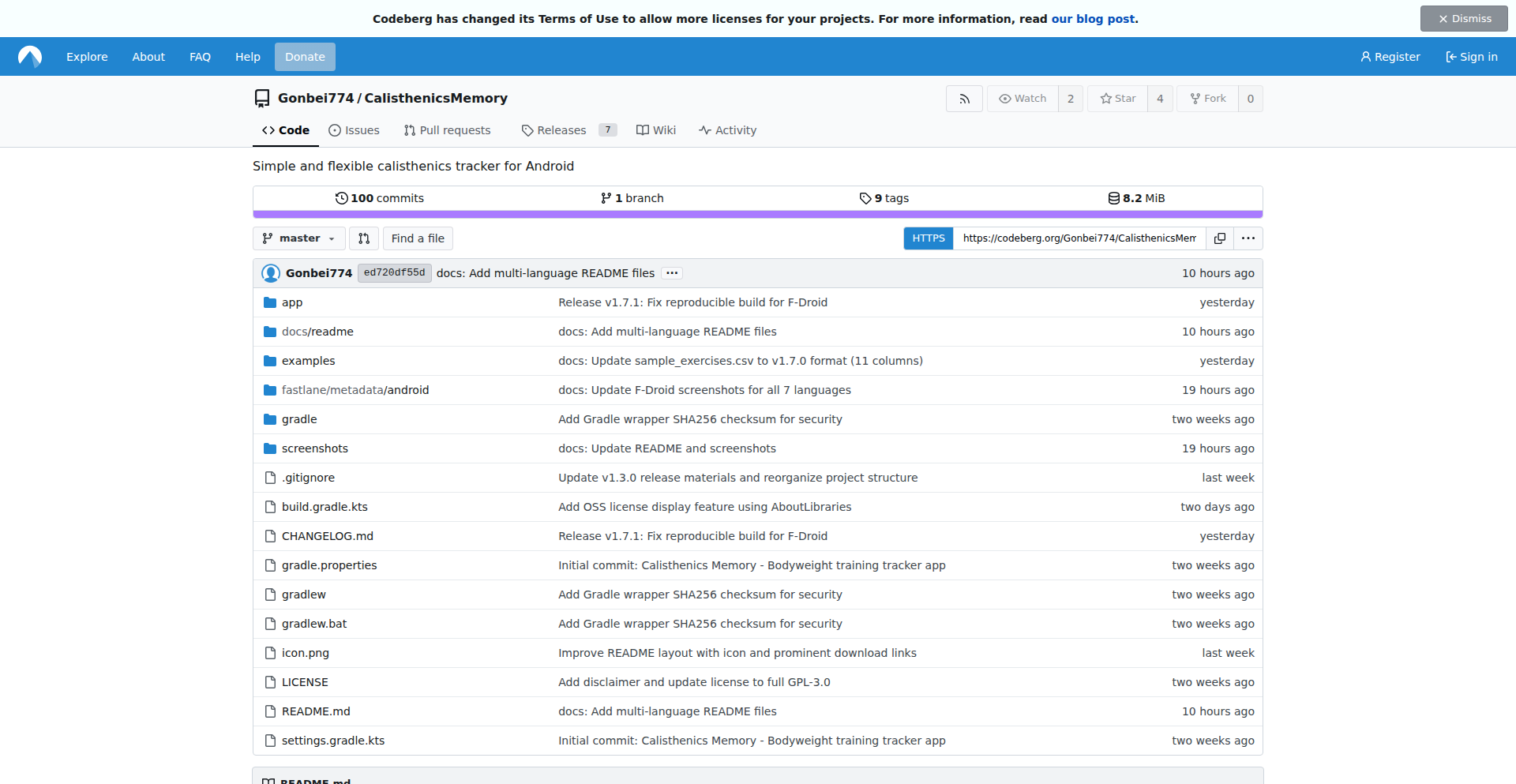The width and height of the screenshot is (1516, 784).
Task: Click the compare branches icon
Action: (364, 238)
